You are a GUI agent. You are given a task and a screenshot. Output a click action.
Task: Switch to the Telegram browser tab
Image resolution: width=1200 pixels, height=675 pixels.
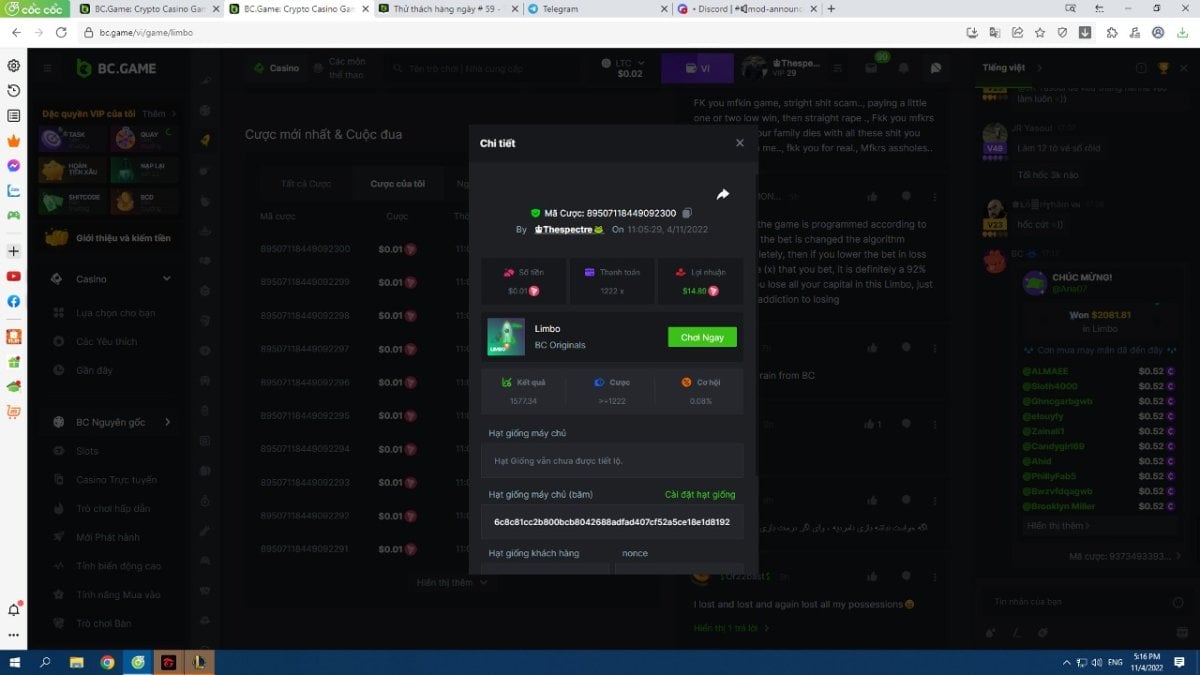(590, 9)
